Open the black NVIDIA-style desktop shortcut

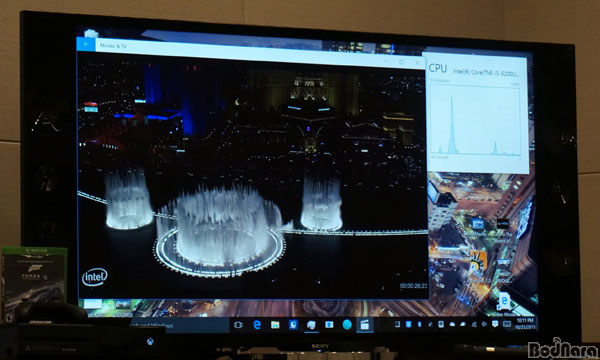coord(503,224)
